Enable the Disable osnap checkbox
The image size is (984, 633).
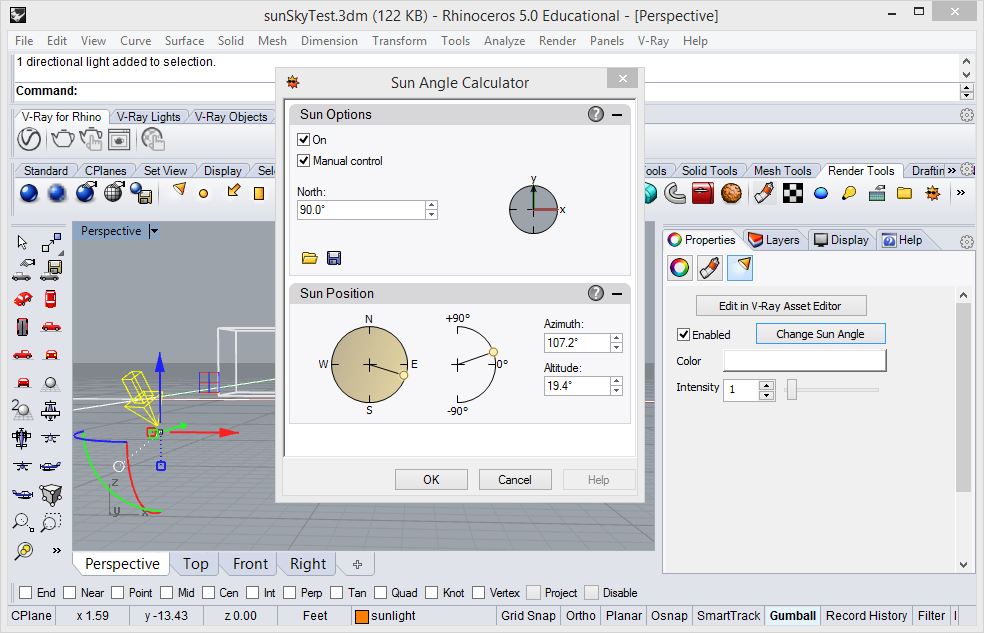[x=591, y=593]
